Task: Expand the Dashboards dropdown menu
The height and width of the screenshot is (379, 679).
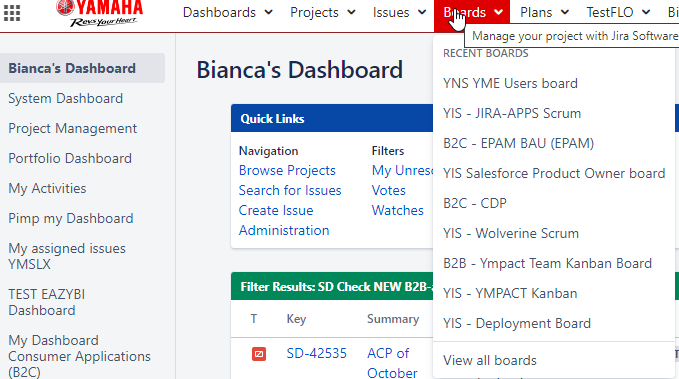Action: (228, 13)
